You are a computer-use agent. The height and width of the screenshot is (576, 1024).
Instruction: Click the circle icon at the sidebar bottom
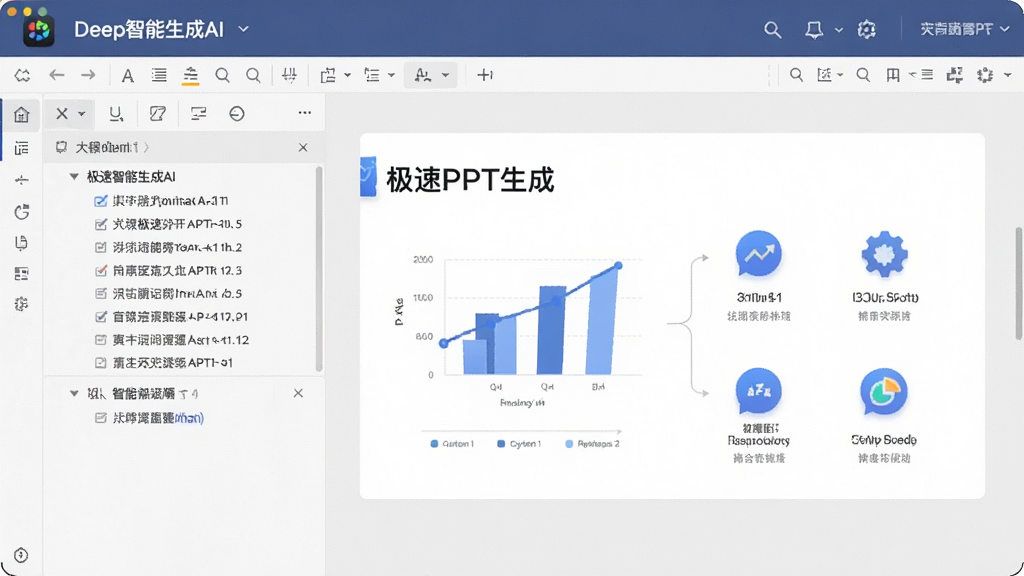21,555
